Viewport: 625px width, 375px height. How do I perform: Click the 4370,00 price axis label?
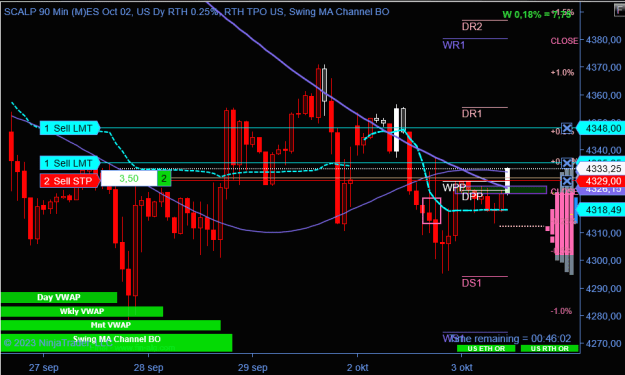603,67
